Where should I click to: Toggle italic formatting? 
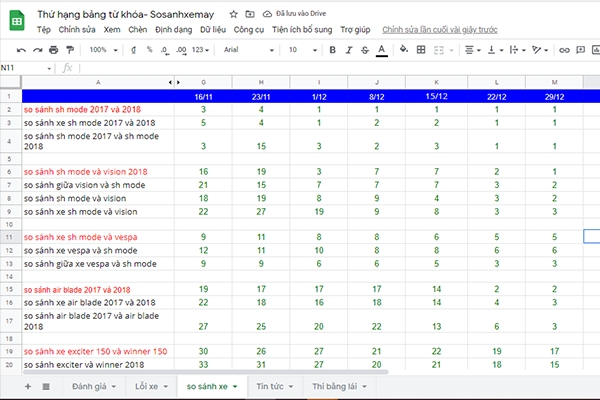(349, 50)
